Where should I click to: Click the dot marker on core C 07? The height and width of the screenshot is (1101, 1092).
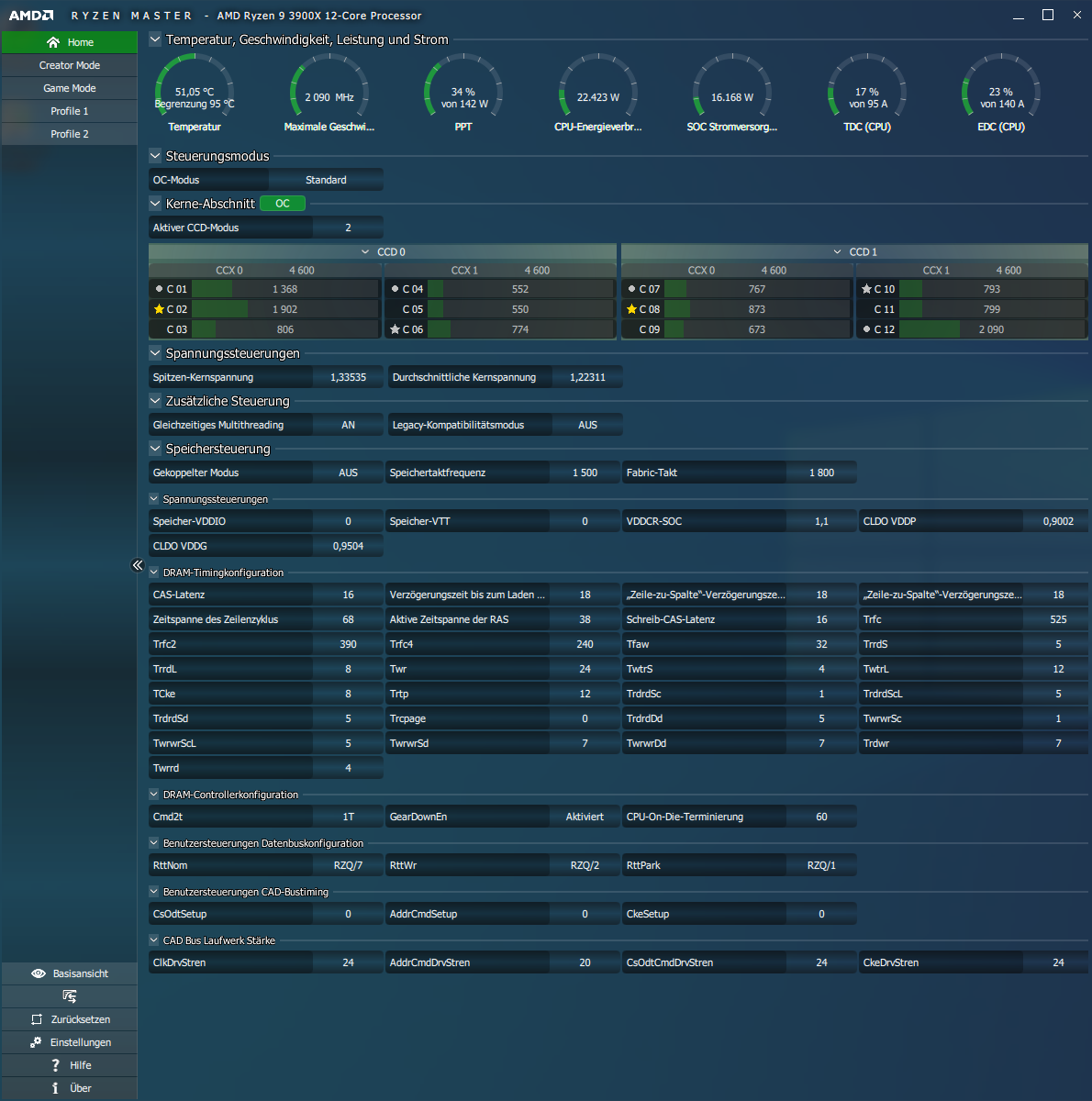[x=631, y=289]
